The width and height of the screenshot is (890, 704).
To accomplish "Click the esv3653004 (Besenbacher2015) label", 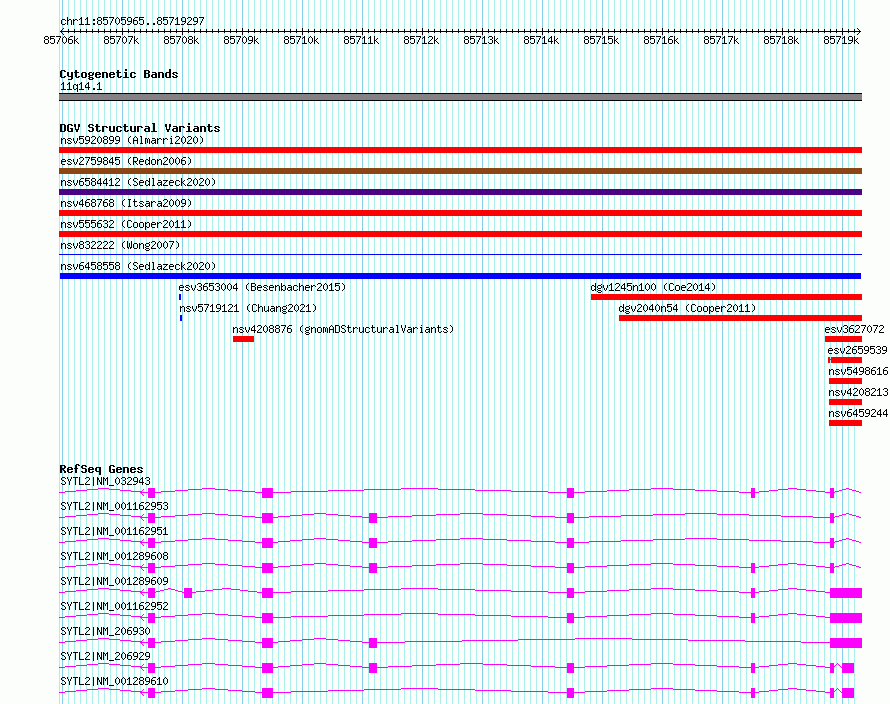I will tap(262, 287).
